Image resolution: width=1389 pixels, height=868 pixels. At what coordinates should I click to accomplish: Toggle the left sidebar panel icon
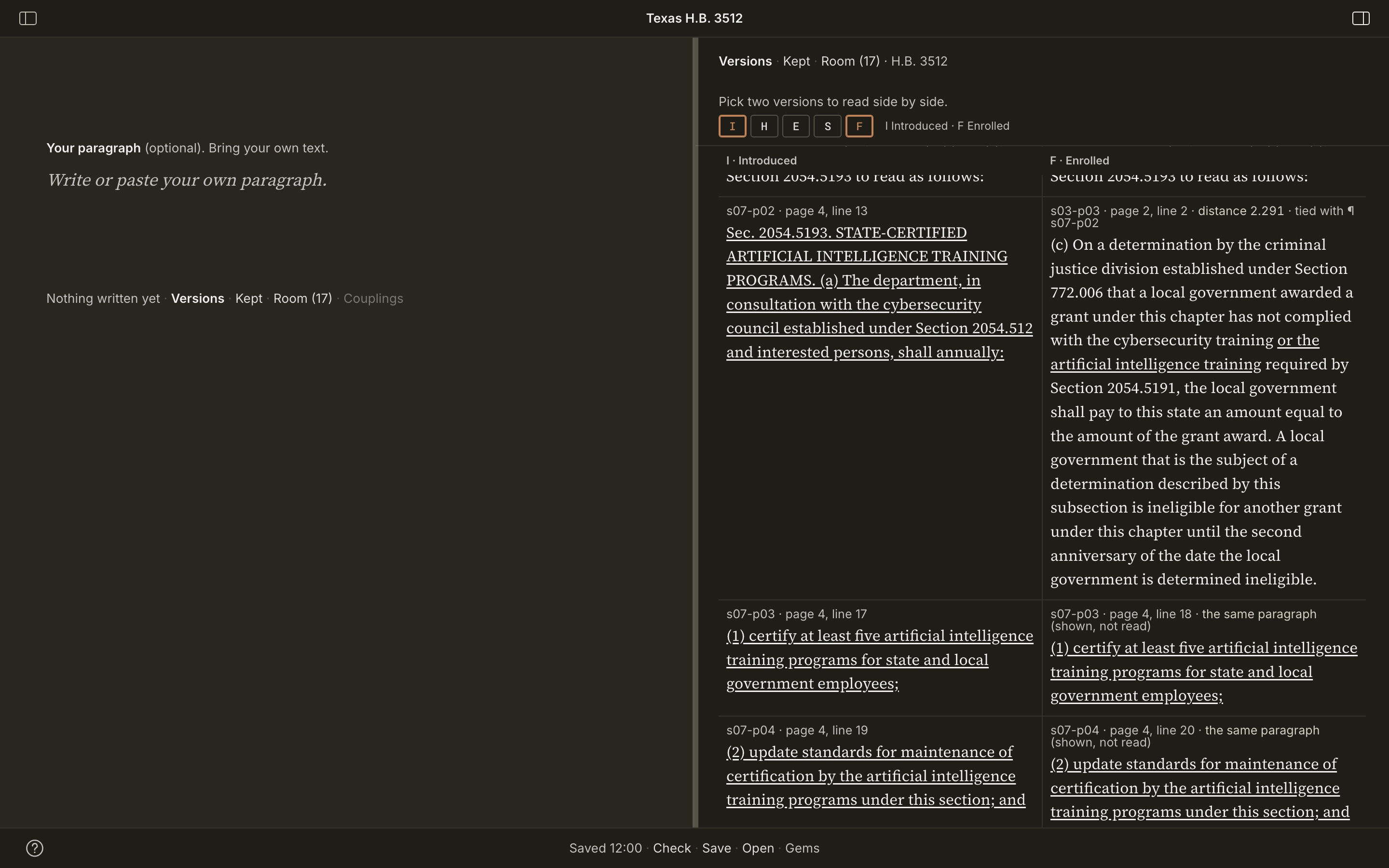click(x=27, y=18)
